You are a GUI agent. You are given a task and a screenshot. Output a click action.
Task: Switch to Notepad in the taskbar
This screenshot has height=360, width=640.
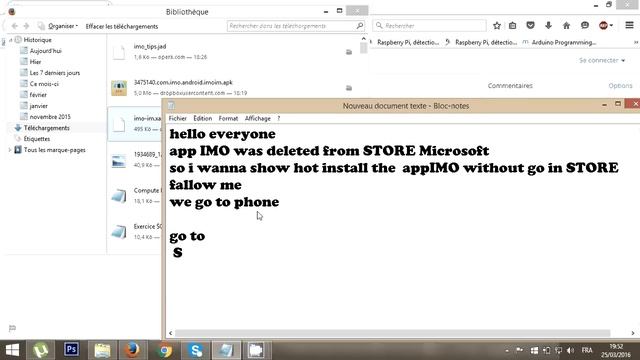[226, 350]
